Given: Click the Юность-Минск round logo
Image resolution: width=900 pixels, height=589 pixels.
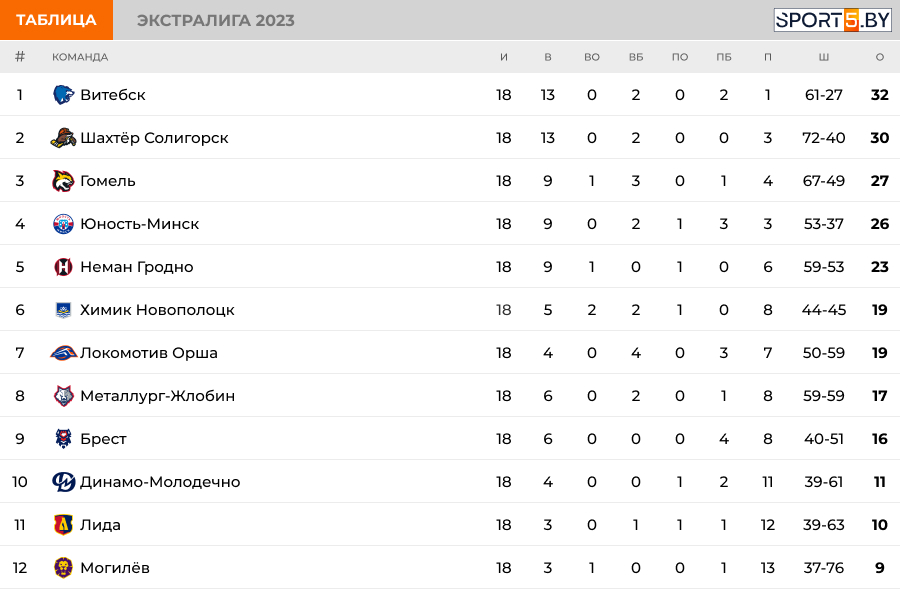Looking at the screenshot, I should coord(63,224).
